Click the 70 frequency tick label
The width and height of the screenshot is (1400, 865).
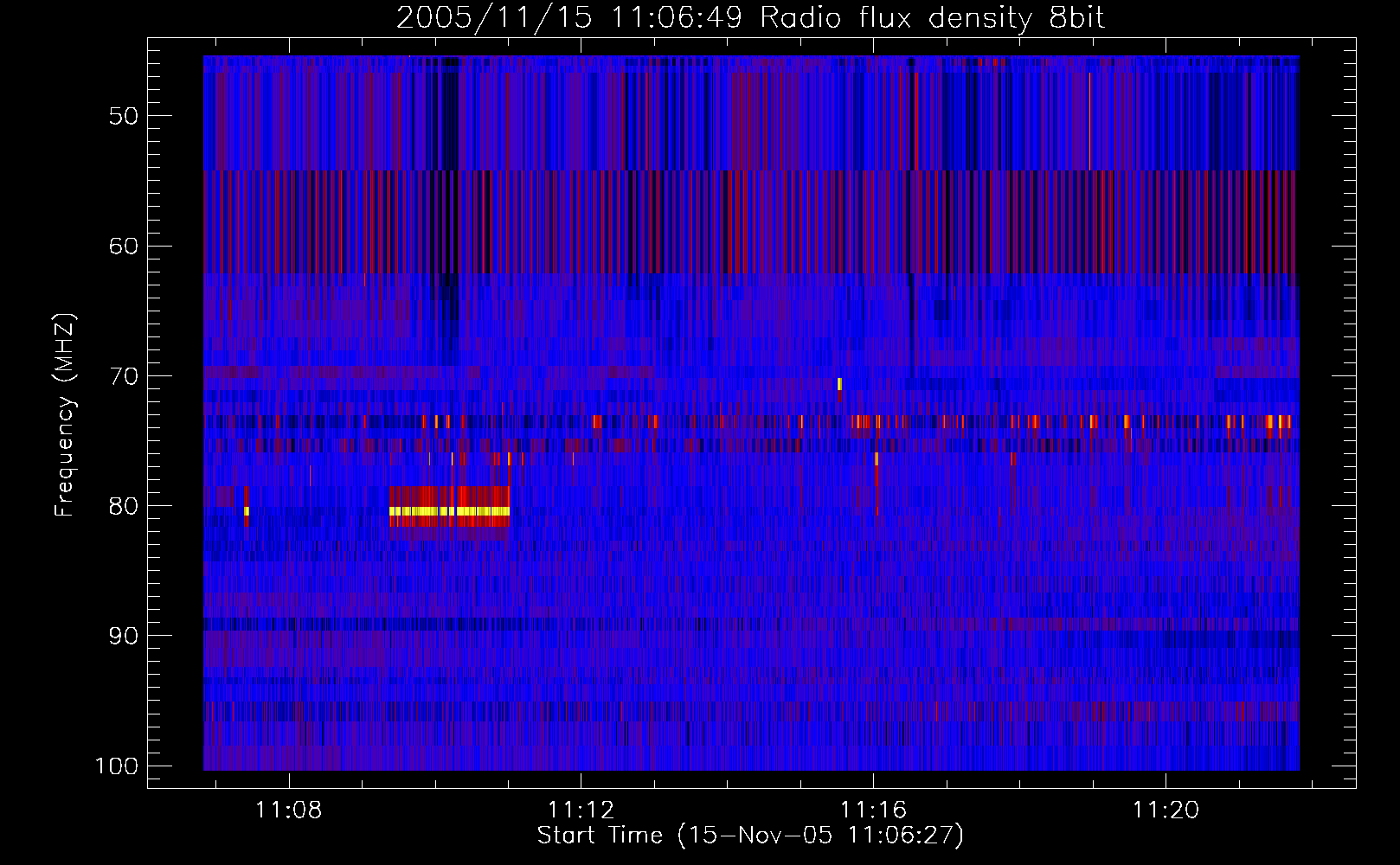point(123,376)
